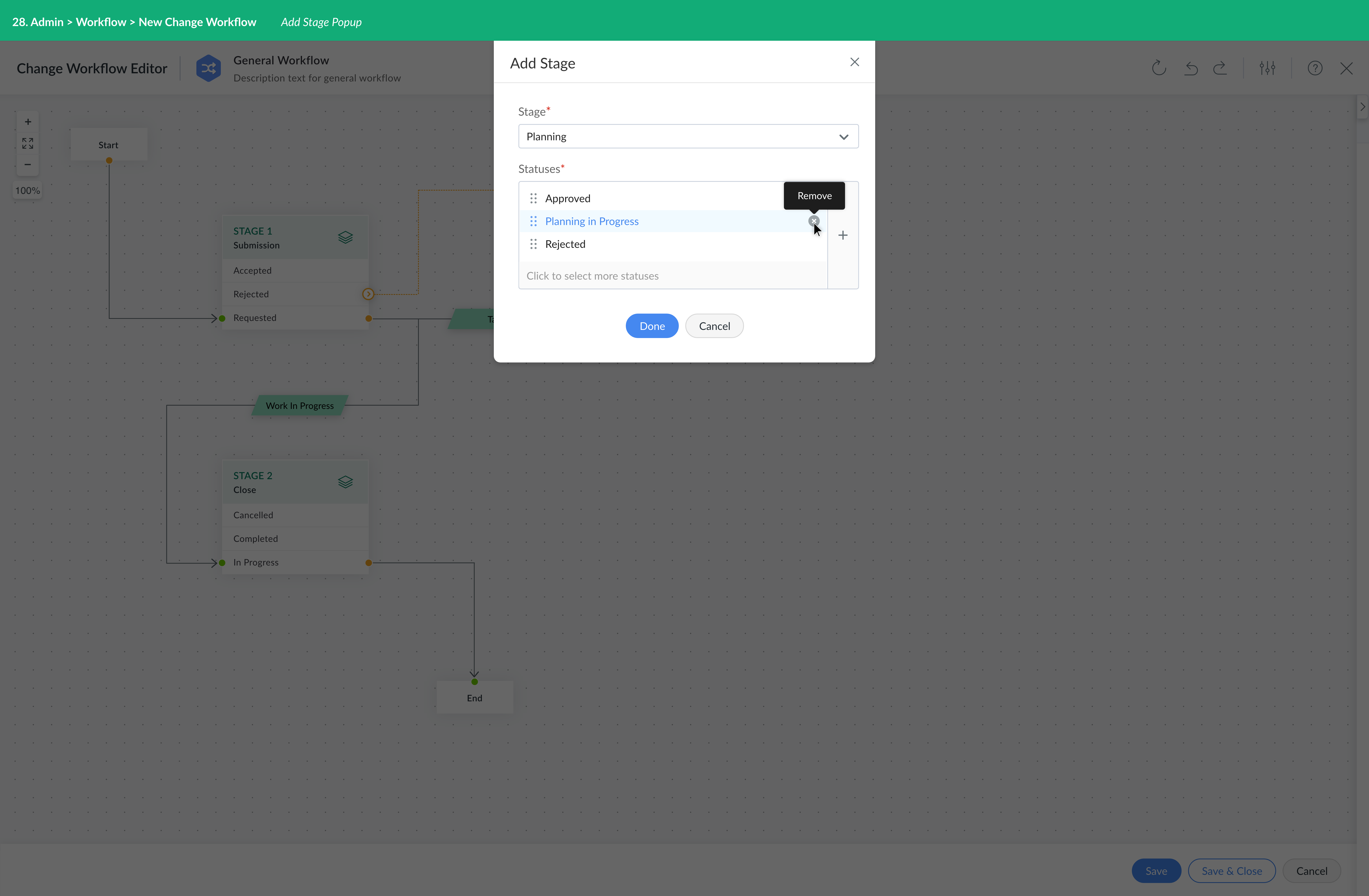Fit the workflow canvas to screen
The height and width of the screenshot is (896, 1369).
coord(28,143)
